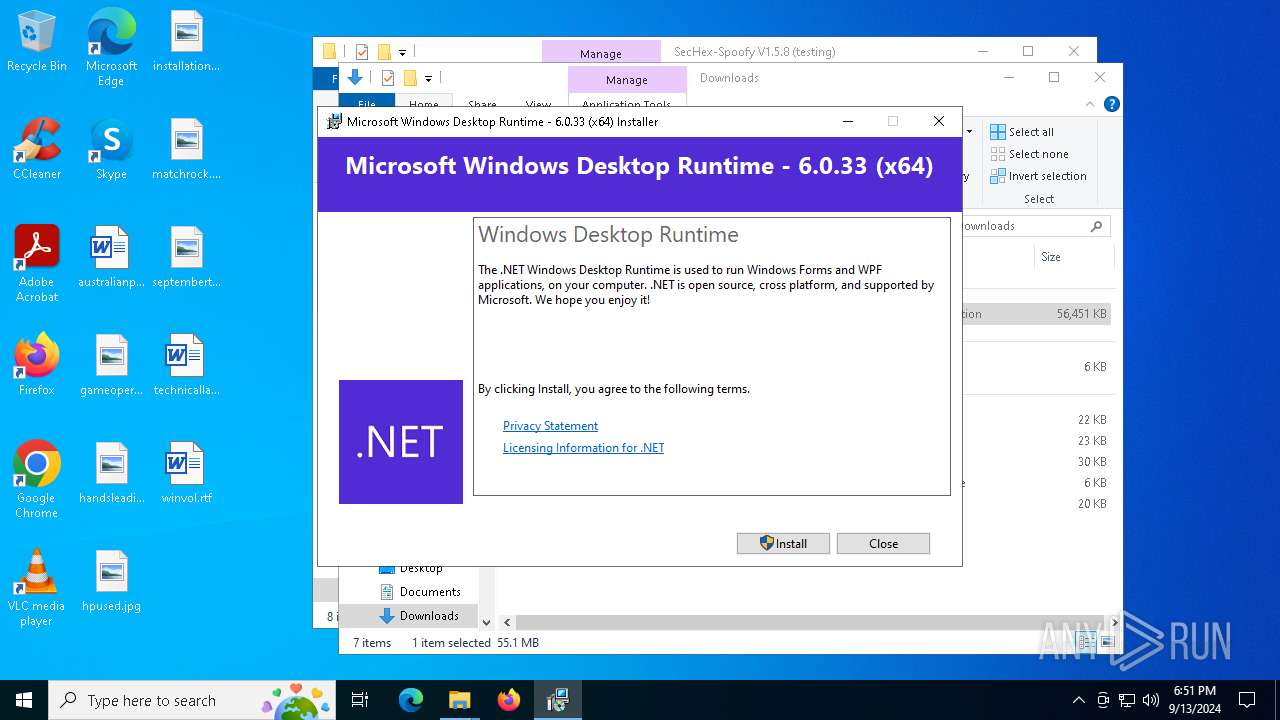The height and width of the screenshot is (720, 1280).
Task: Open Licensing Information for .NET link
Action: (x=583, y=448)
